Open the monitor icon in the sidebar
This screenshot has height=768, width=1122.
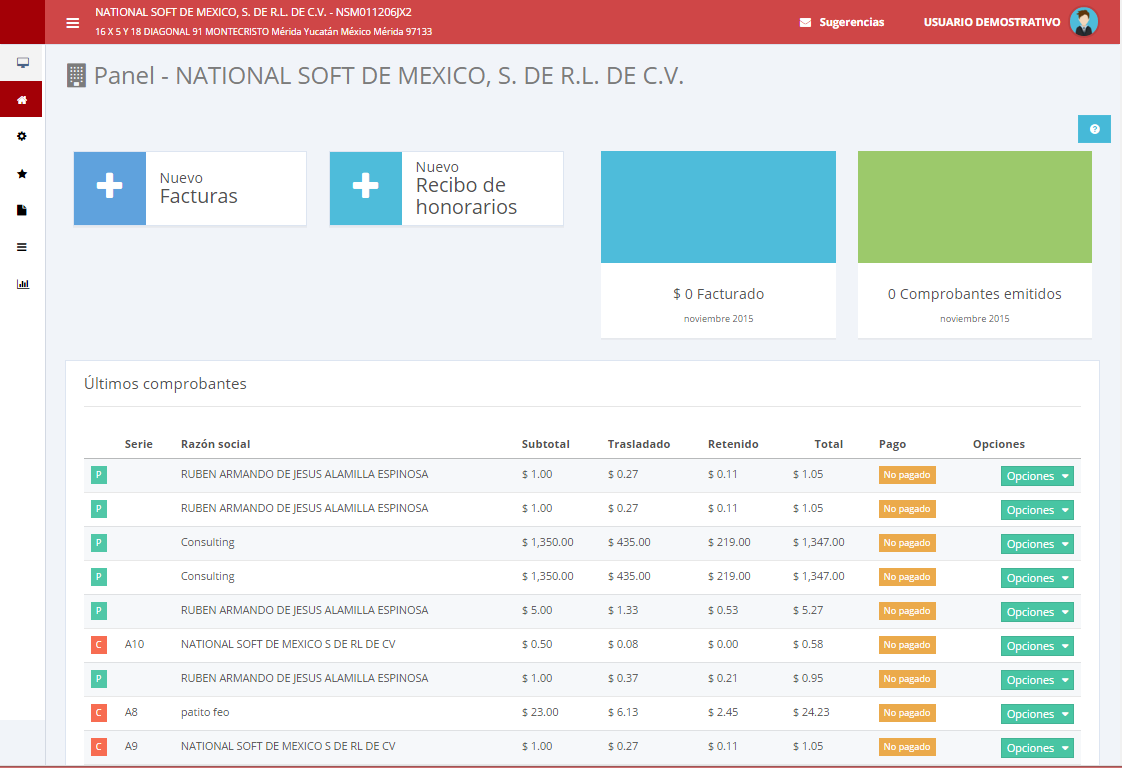pos(22,63)
